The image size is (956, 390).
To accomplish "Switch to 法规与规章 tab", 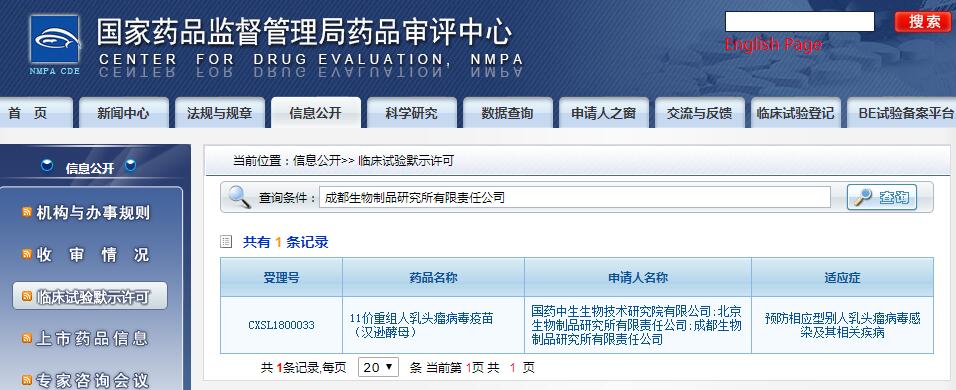I will tap(219, 113).
